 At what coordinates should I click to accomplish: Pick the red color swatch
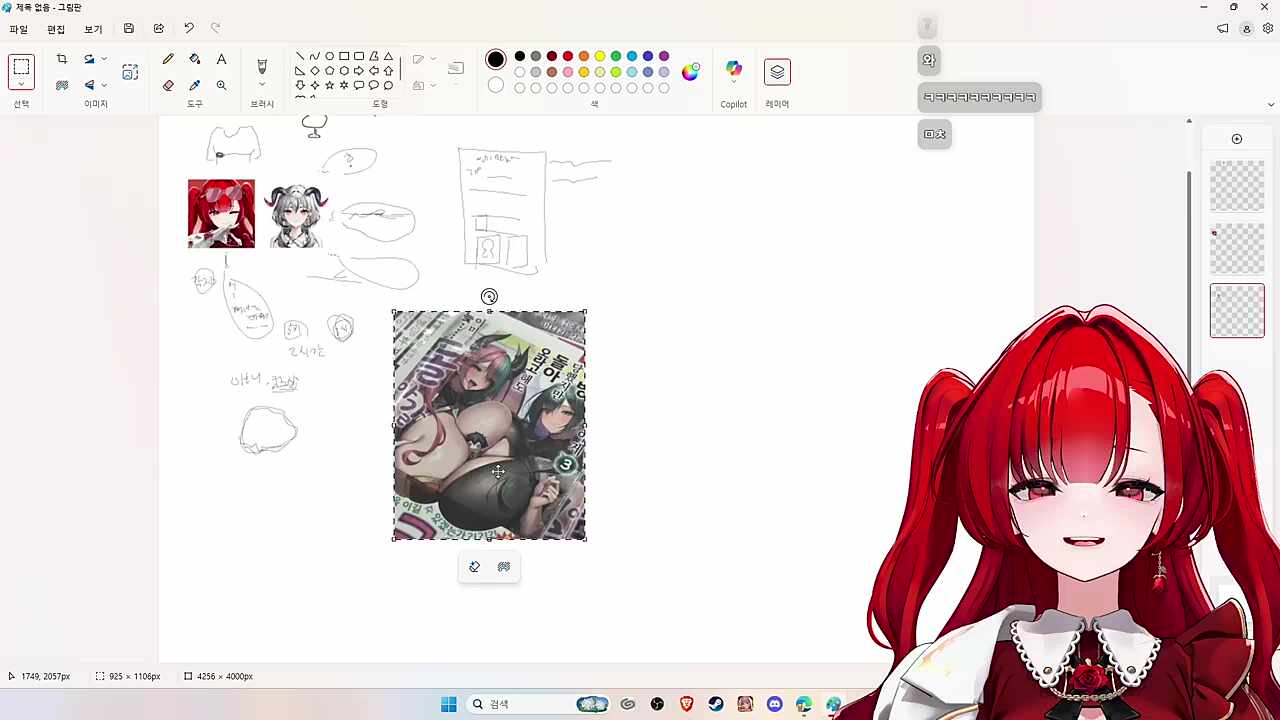568,56
